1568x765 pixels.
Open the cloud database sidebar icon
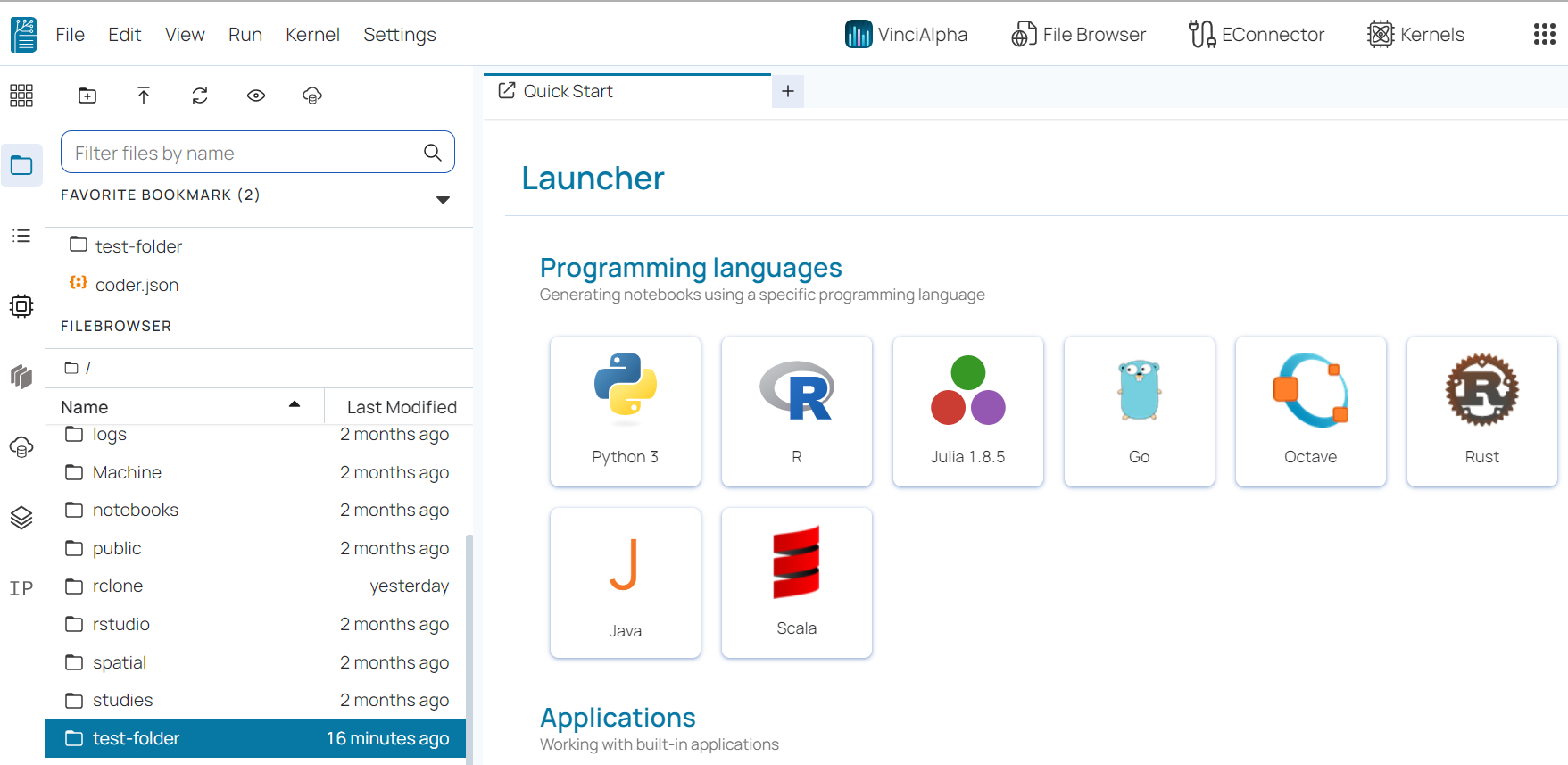click(x=21, y=447)
